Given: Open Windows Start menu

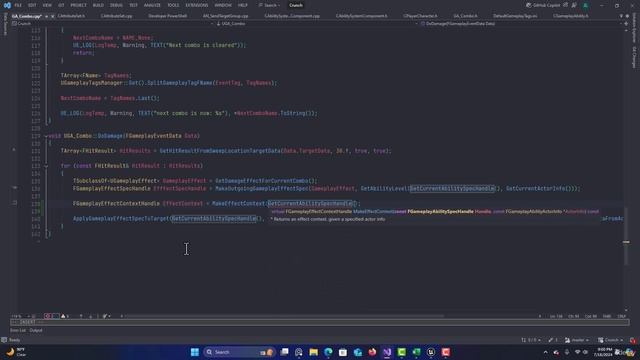Looking at the screenshot, I should [x=195, y=352].
